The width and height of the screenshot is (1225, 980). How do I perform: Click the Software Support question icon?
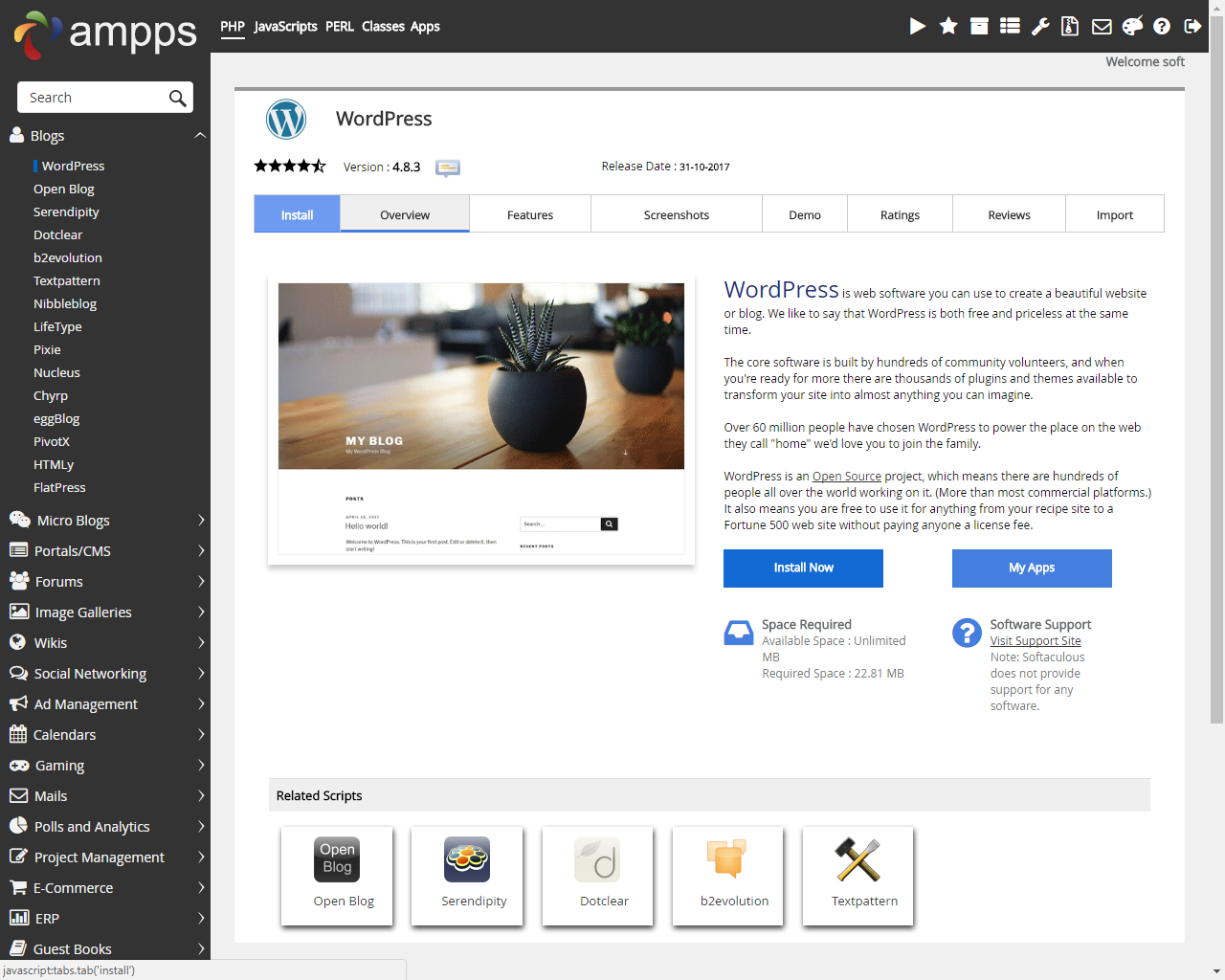tap(967, 633)
